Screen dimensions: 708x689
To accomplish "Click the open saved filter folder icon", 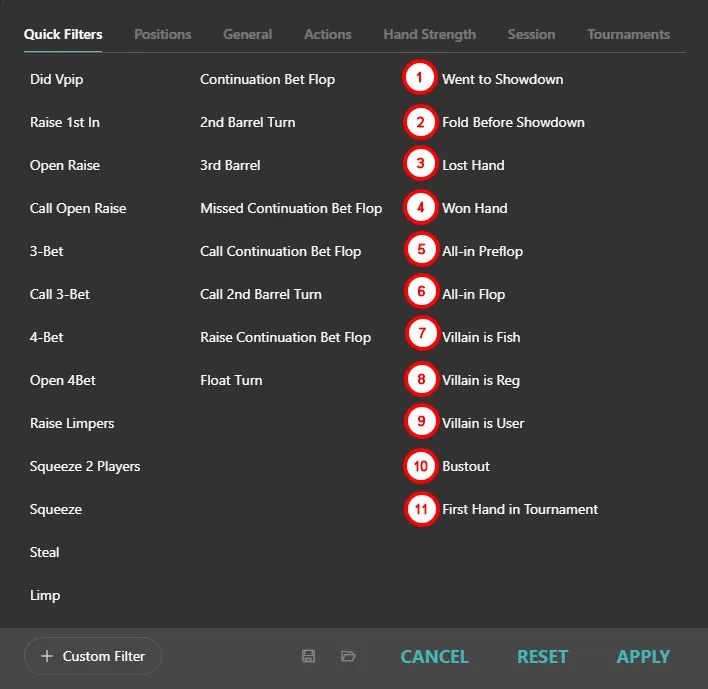I will 348,656.
